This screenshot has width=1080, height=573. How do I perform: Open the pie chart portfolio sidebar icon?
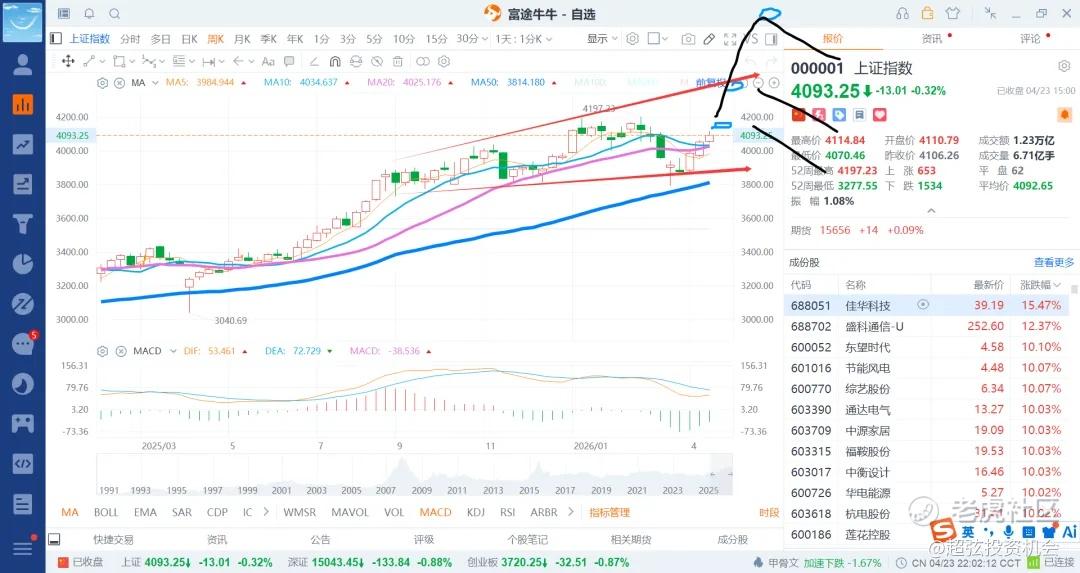23,264
